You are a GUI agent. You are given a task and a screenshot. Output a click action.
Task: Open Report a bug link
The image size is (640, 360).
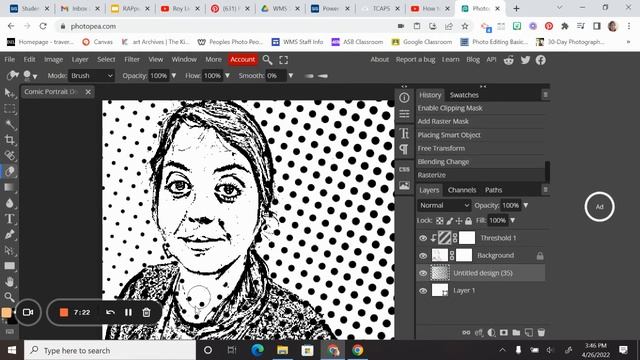tap(415, 59)
